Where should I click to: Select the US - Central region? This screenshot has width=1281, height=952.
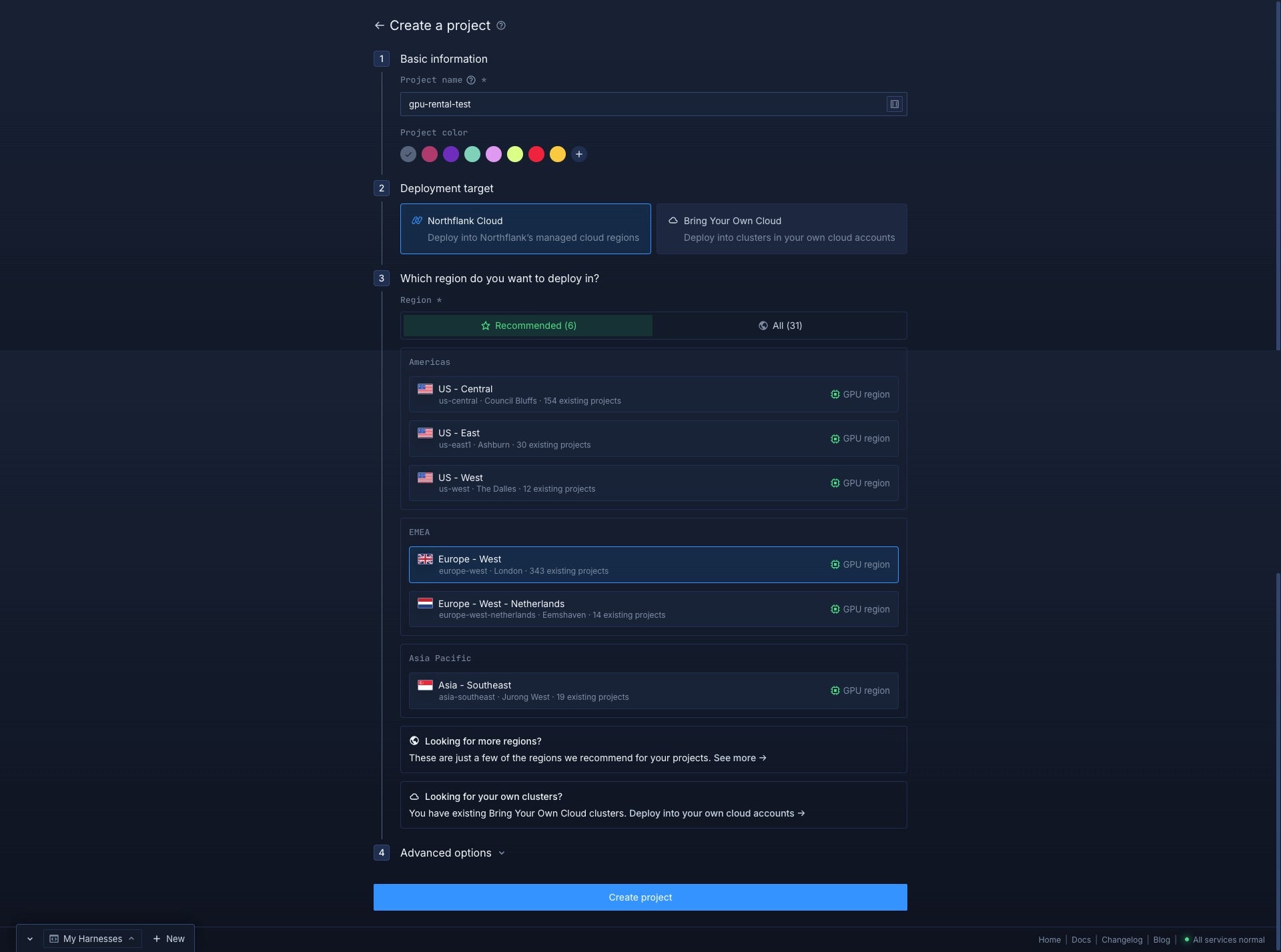click(653, 394)
